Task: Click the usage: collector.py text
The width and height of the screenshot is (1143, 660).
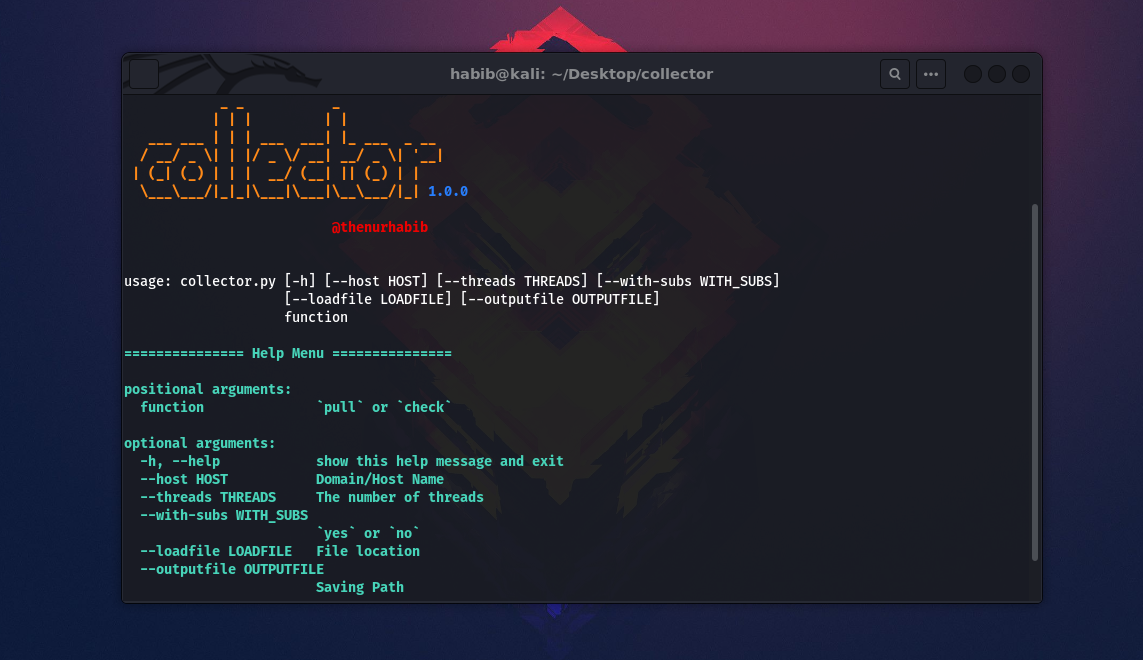Action: coord(200,281)
